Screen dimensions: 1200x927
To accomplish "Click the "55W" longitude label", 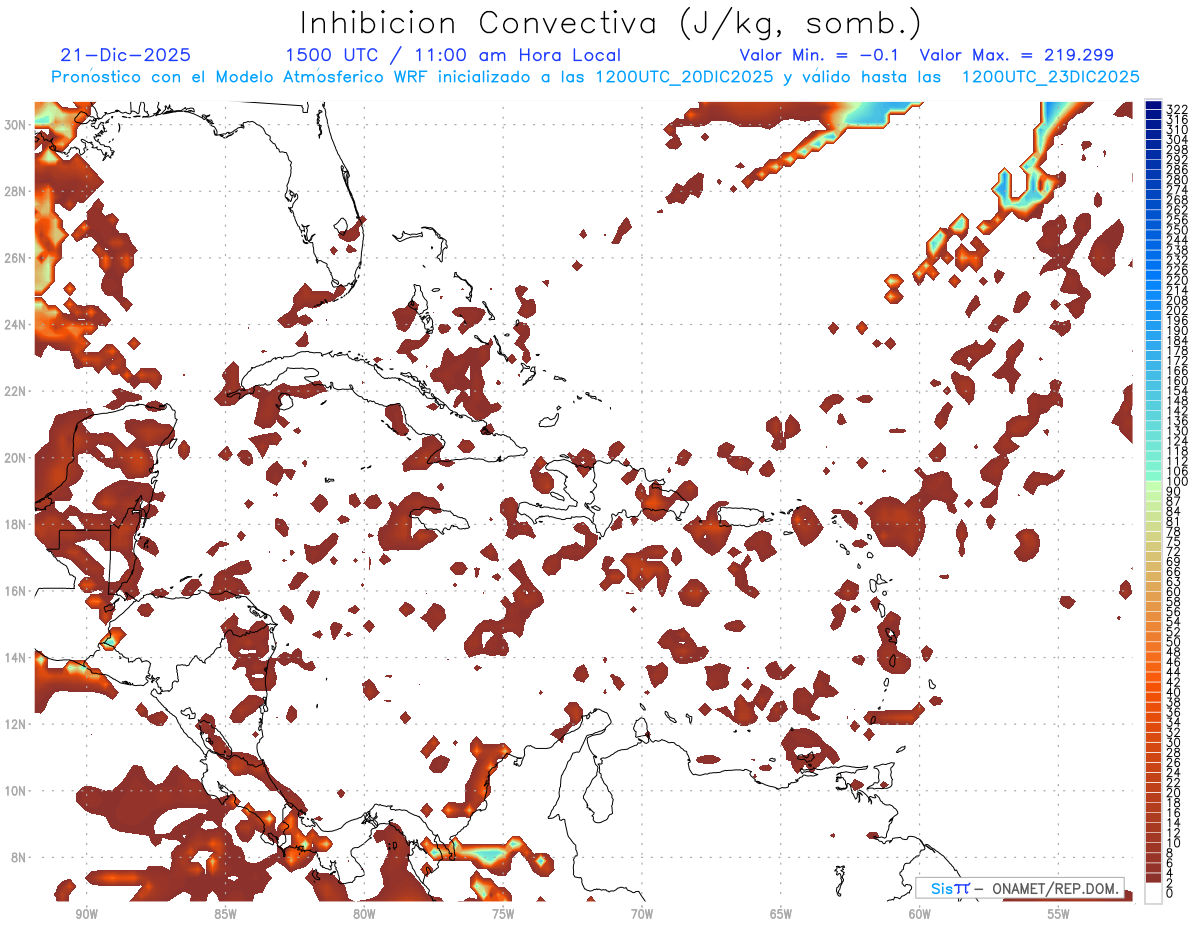I will pyautogui.click(x=1059, y=914).
